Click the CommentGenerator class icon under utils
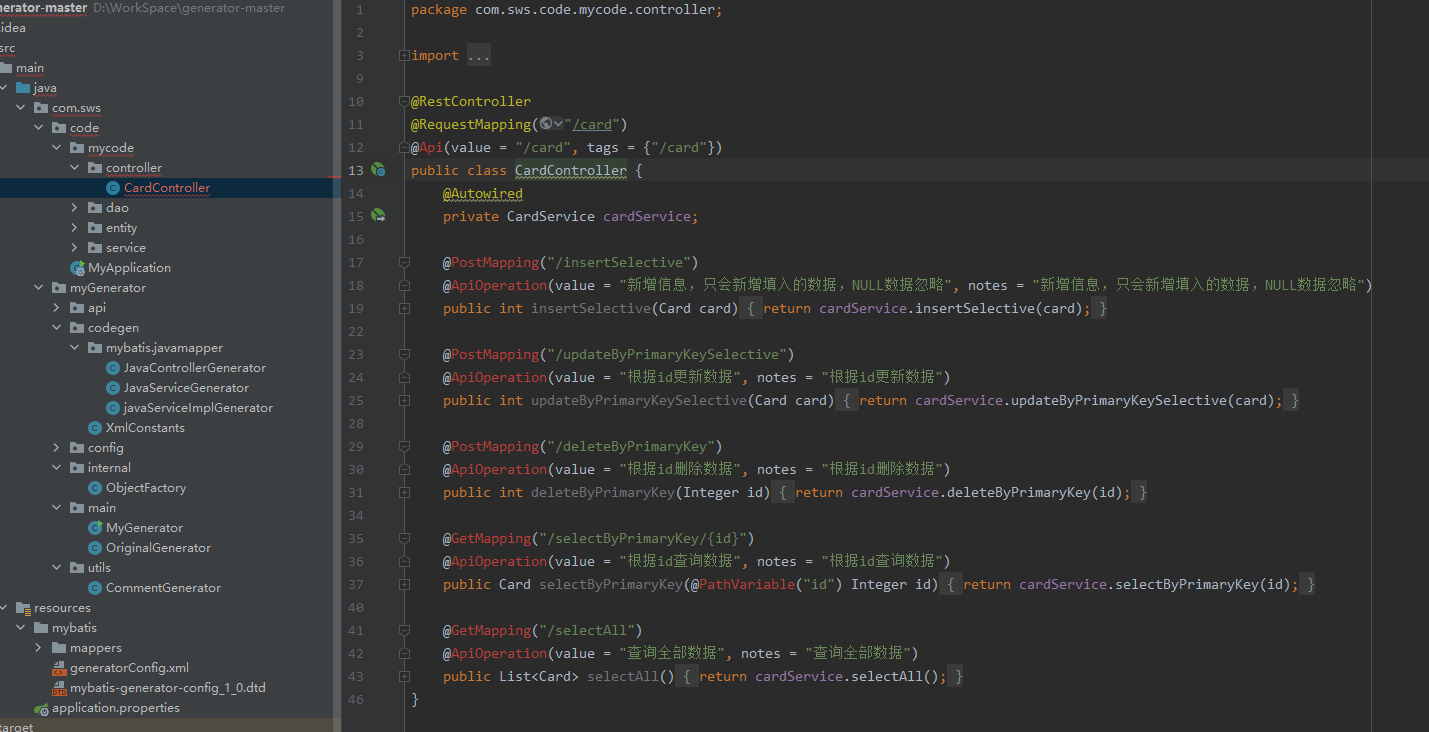The height and width of the screenshot is (732, 1429). (96, 587)
